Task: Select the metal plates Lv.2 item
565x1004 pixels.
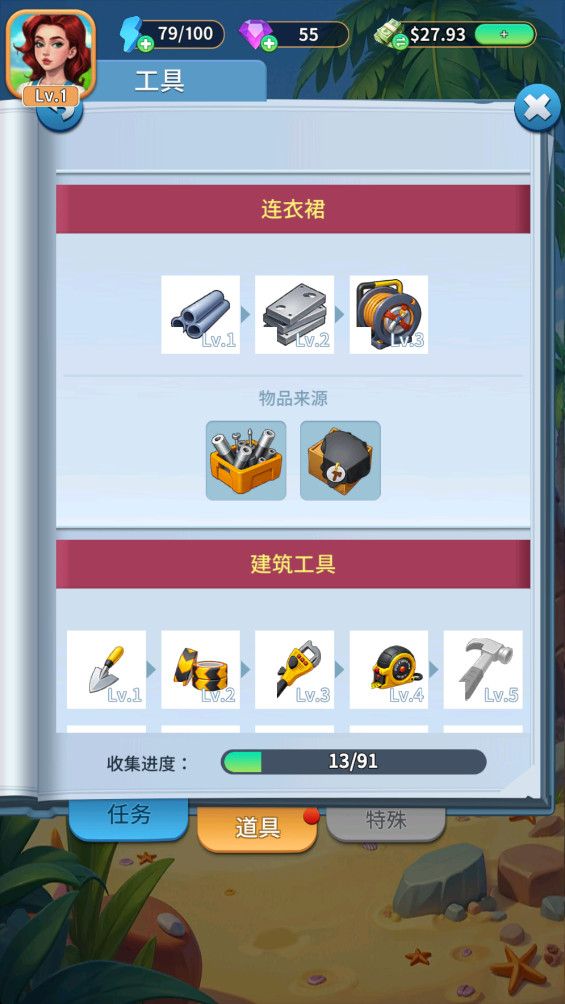Action: 295,314
